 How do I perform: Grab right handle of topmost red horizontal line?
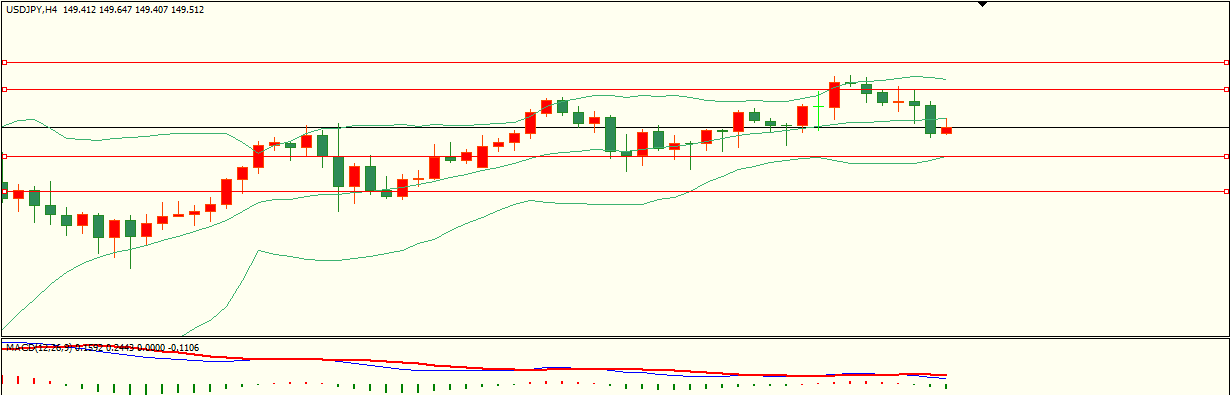(1226, 62)
